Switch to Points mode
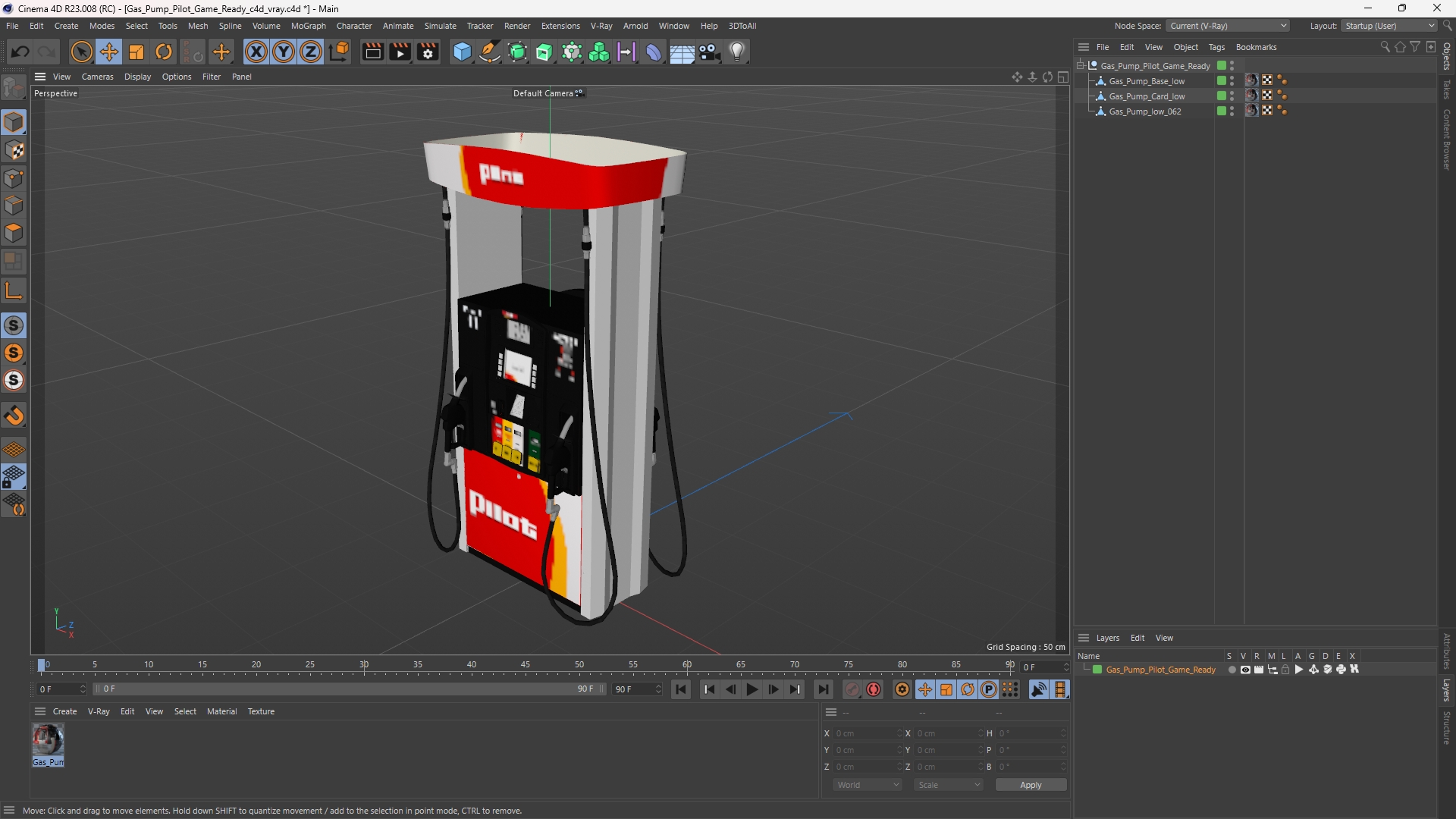The width and height of the screenshot is (1456, 819). (x=14, y=178)
